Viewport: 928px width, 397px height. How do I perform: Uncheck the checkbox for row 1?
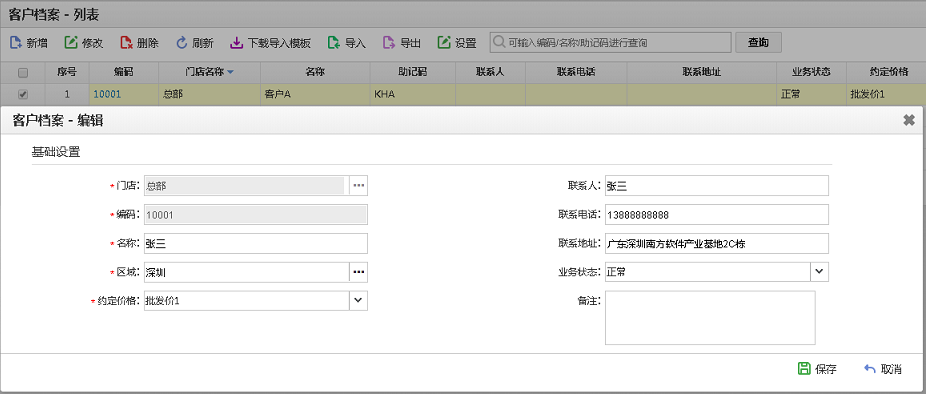point(23,94)
